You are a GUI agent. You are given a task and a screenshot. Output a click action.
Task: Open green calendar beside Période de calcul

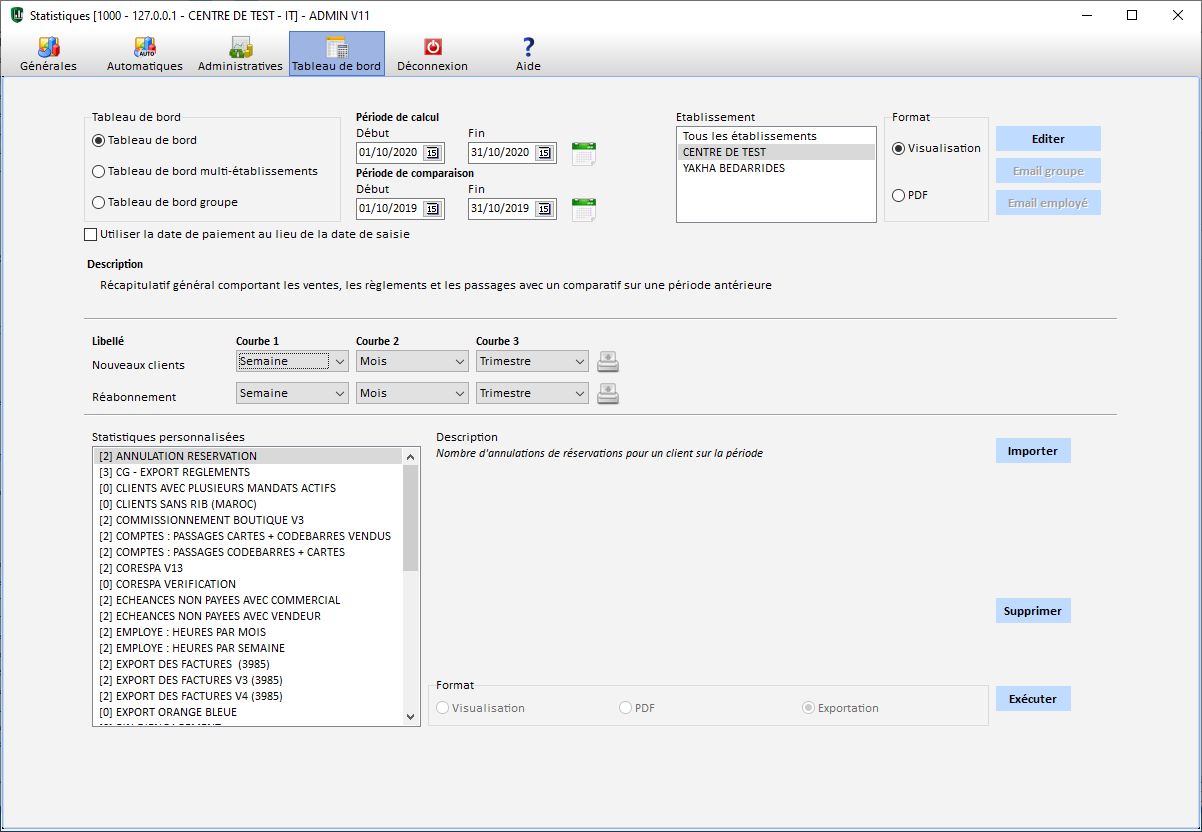click(x=584, y=153)
